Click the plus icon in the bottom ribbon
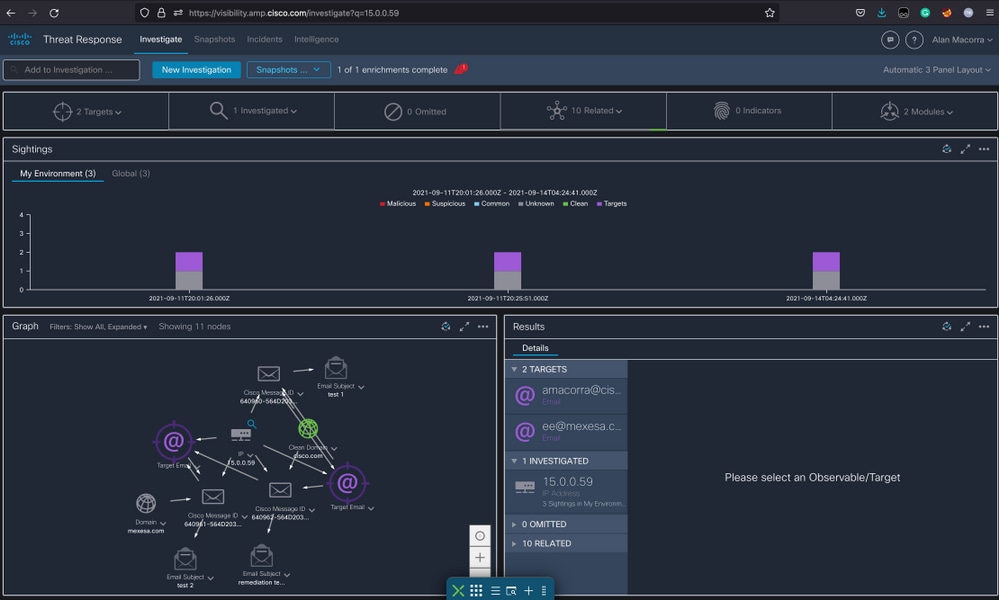The height and width of the screenshot is (600, 999). coord(528,591)
